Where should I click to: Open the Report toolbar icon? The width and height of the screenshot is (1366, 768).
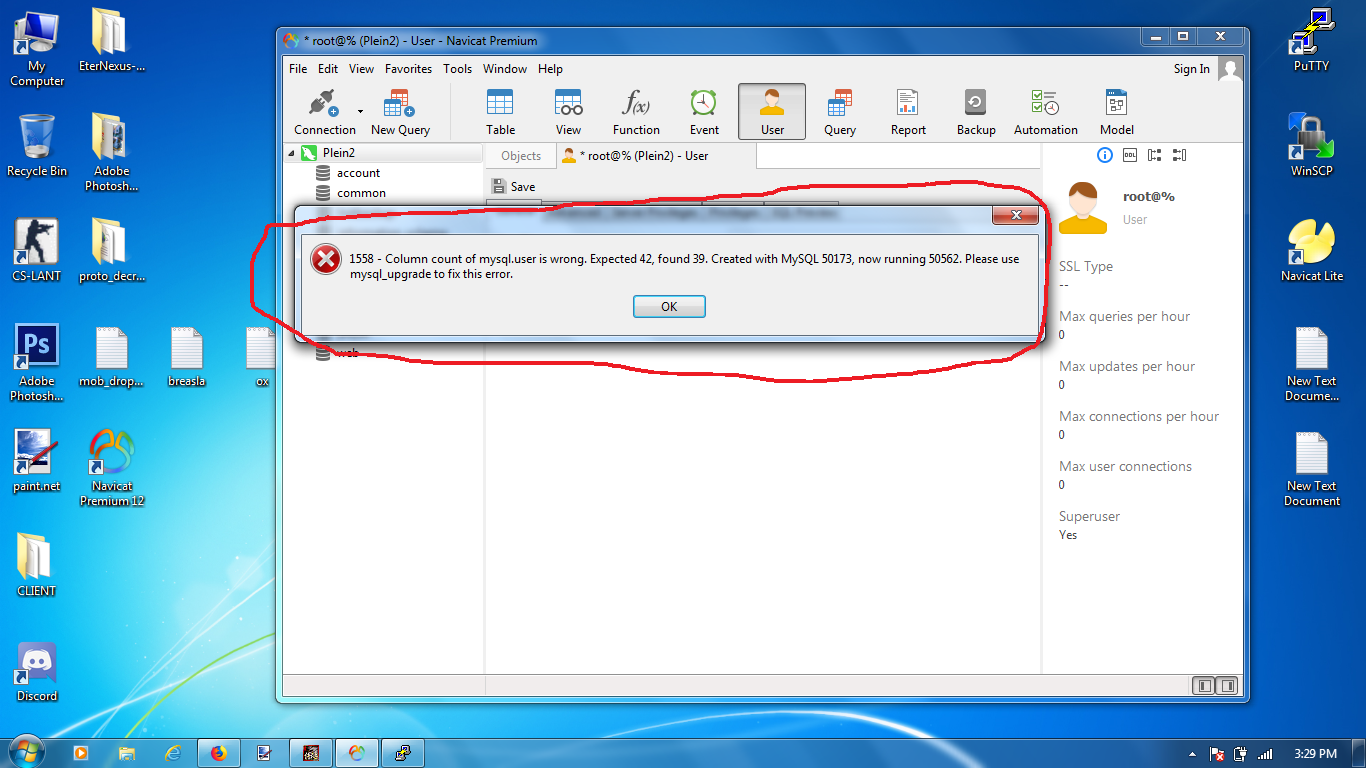908,112
